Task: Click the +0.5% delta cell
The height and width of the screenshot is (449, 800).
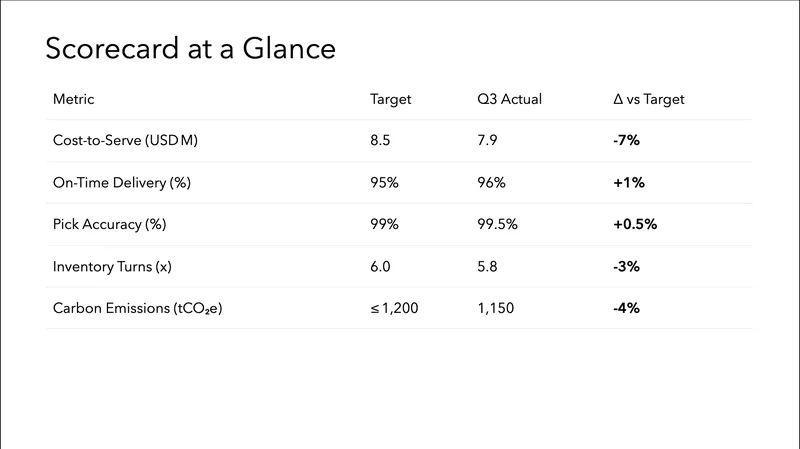Action: coord(635,224)
